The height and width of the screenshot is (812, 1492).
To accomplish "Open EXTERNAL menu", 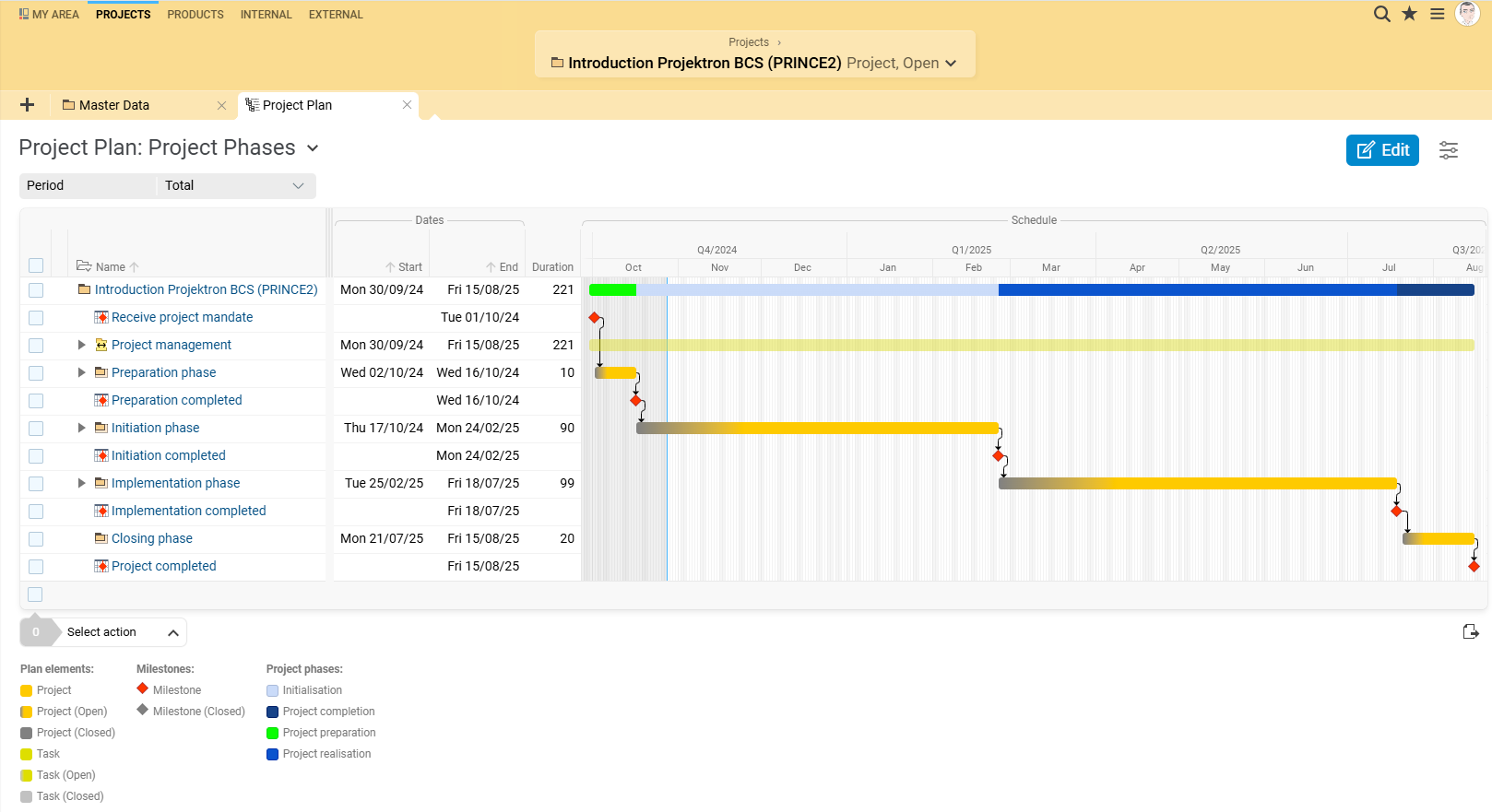I will click(336, 14).
